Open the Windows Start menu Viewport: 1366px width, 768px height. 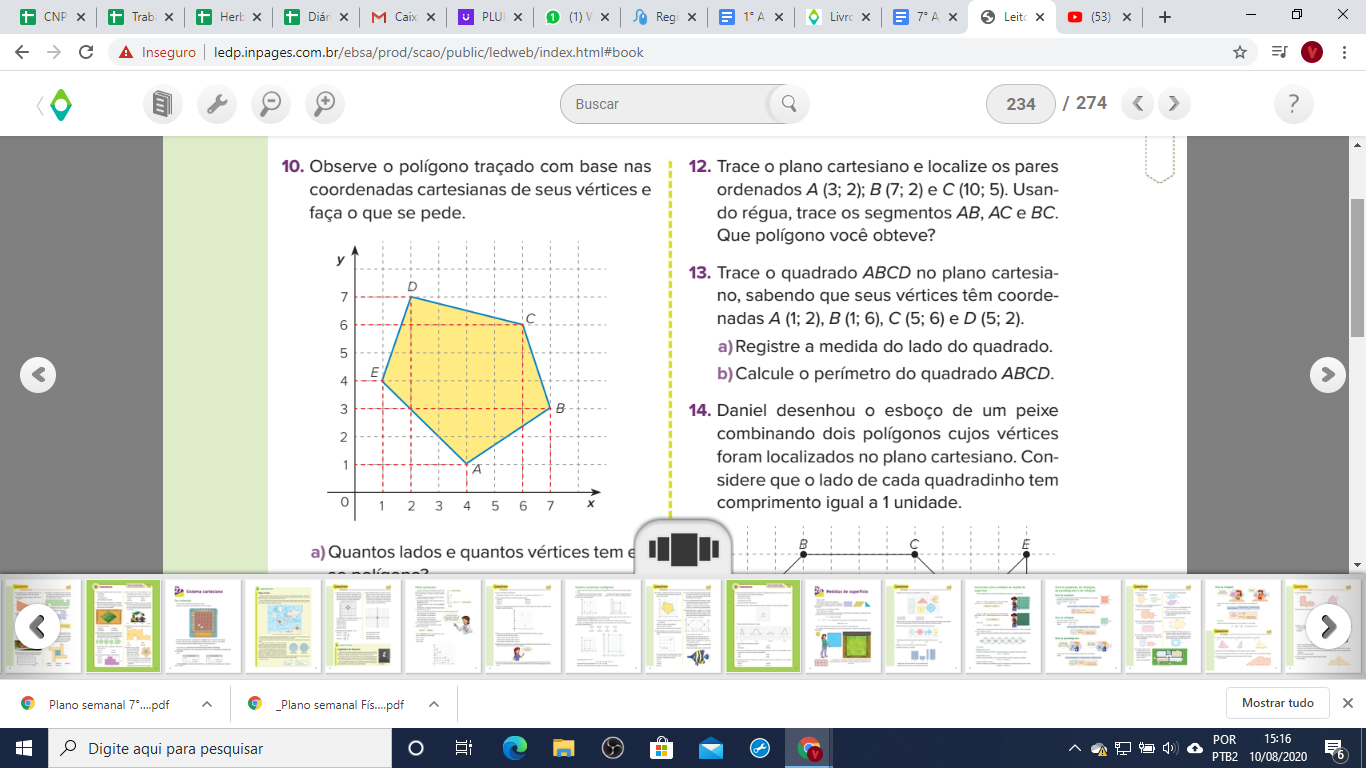coord(24,748)
